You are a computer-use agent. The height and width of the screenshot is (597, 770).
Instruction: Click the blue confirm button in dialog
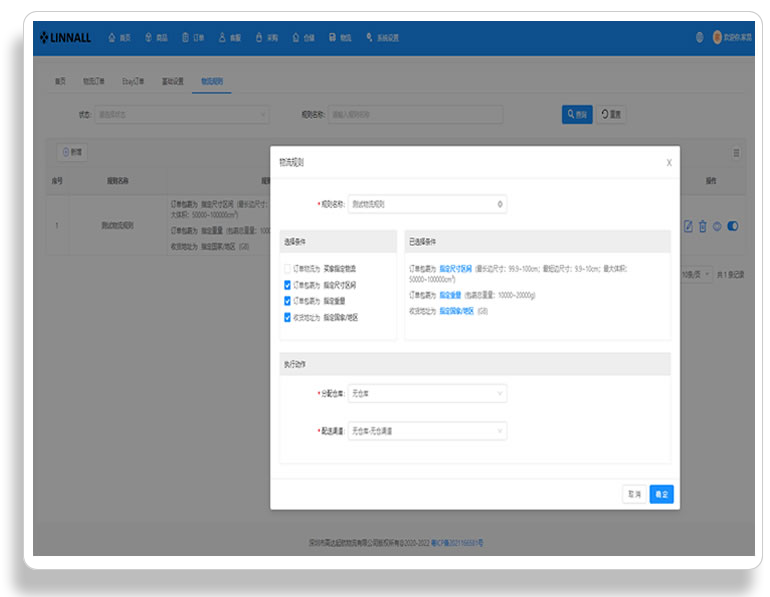point(661,494)
